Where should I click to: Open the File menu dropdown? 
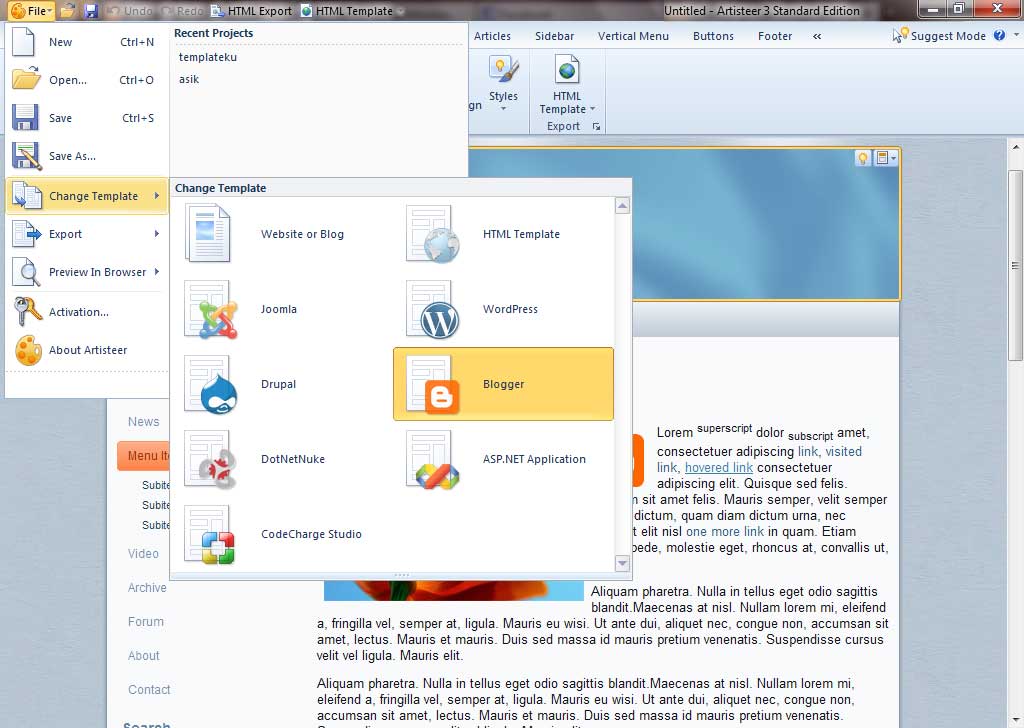(x=31, y=10)
